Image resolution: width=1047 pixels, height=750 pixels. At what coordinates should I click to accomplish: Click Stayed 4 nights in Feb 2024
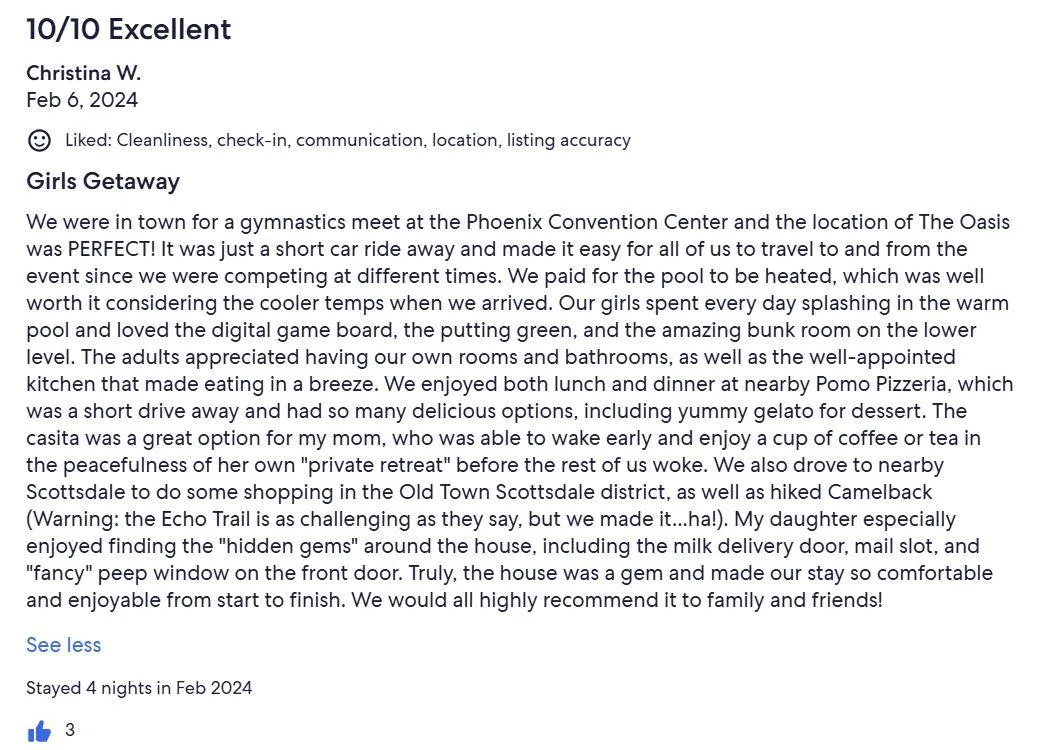pyautogui.click(x=139, y=688)
